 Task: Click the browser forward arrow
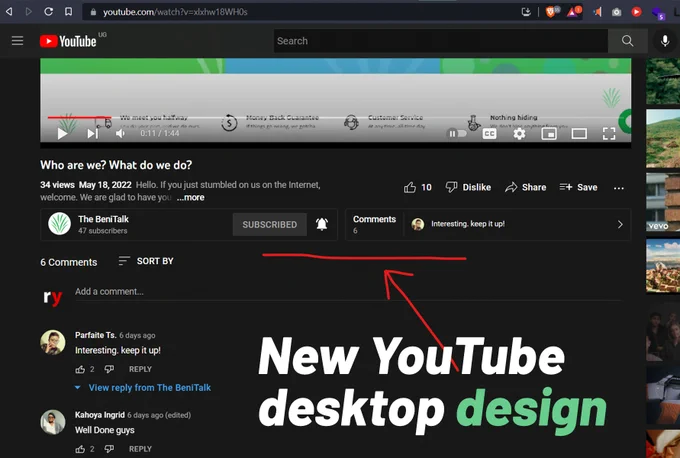pos(29,12)
